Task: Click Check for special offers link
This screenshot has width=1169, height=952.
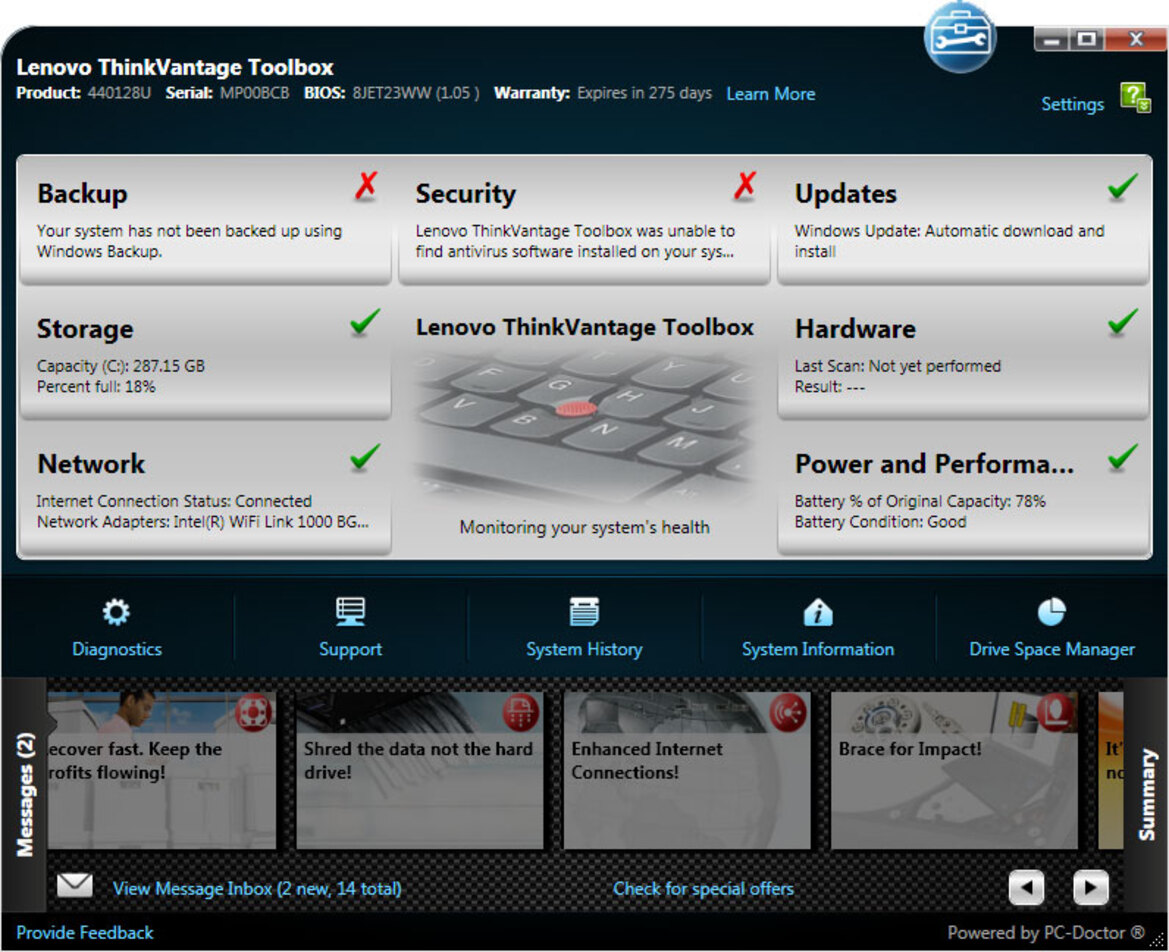Action: (703, 889)
